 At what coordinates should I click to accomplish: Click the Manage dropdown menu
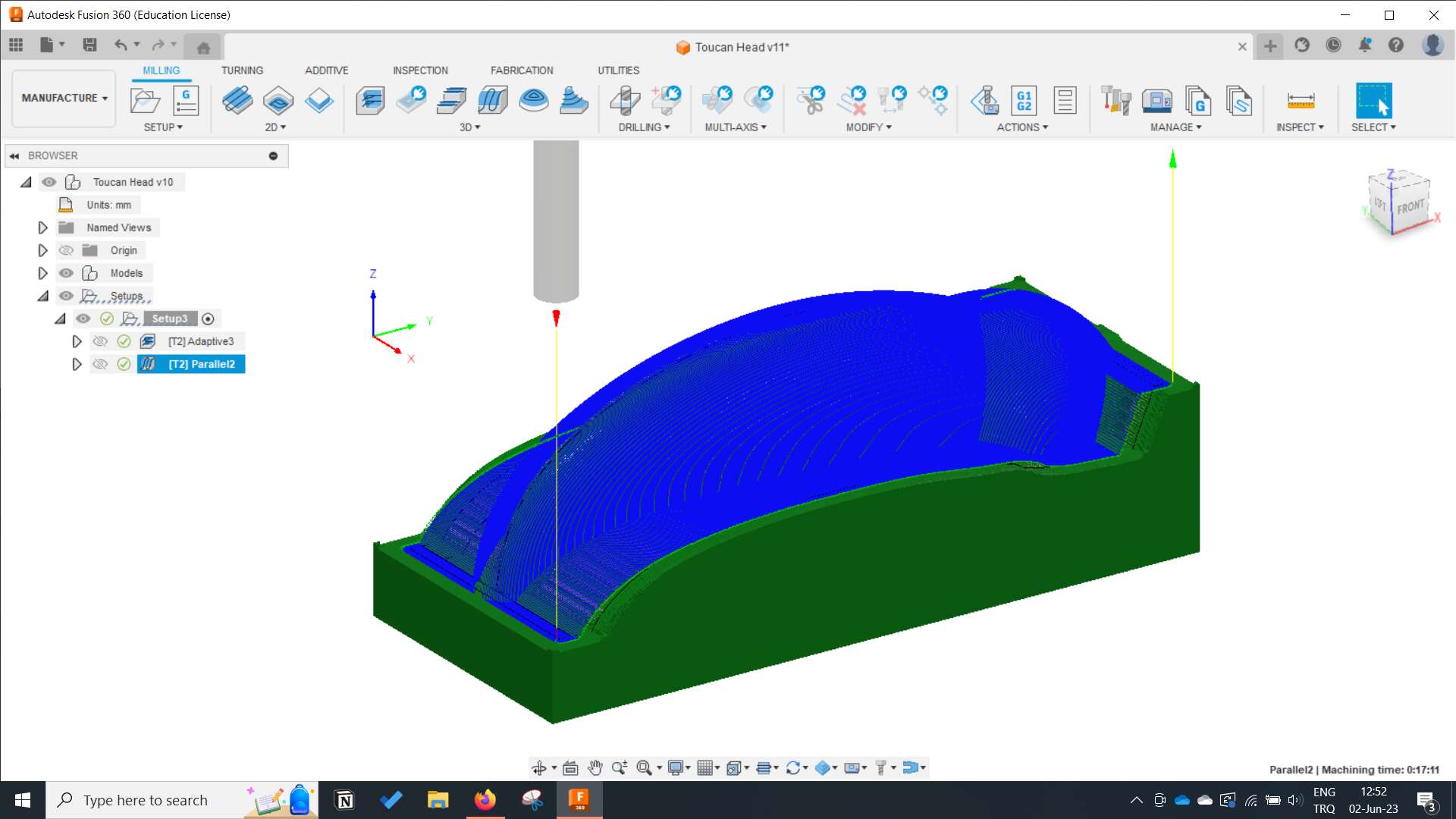[x=1175, y=127]
